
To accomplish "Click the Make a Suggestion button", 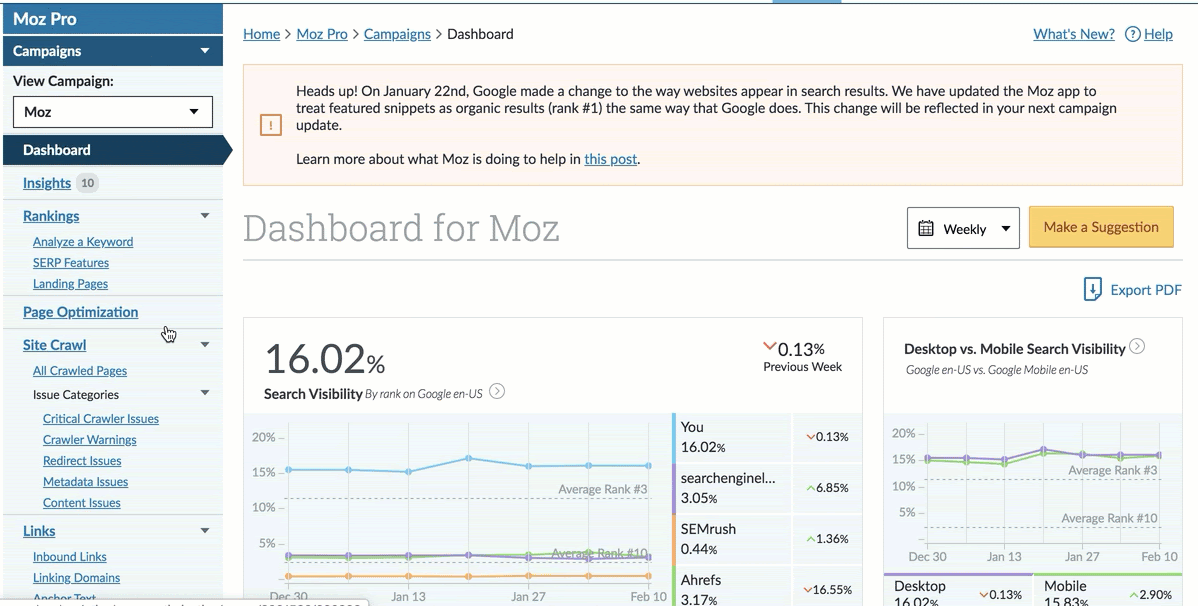I will [x=1101, y=227].
